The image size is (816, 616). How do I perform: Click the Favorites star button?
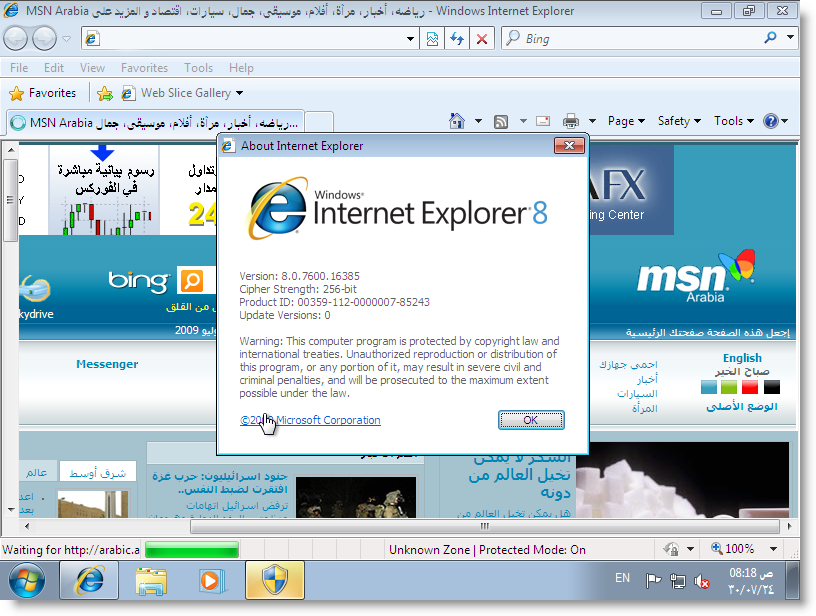tap(43, 93)
